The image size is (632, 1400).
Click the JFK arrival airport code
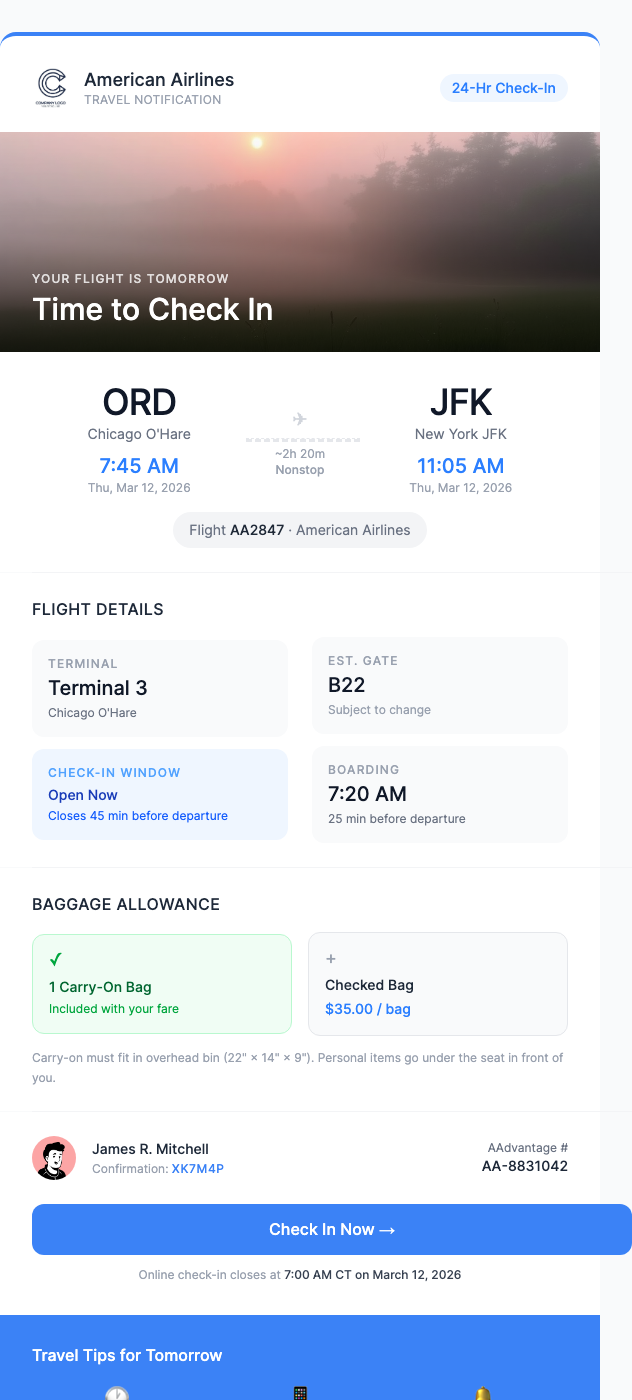click(x=460, y=403)
